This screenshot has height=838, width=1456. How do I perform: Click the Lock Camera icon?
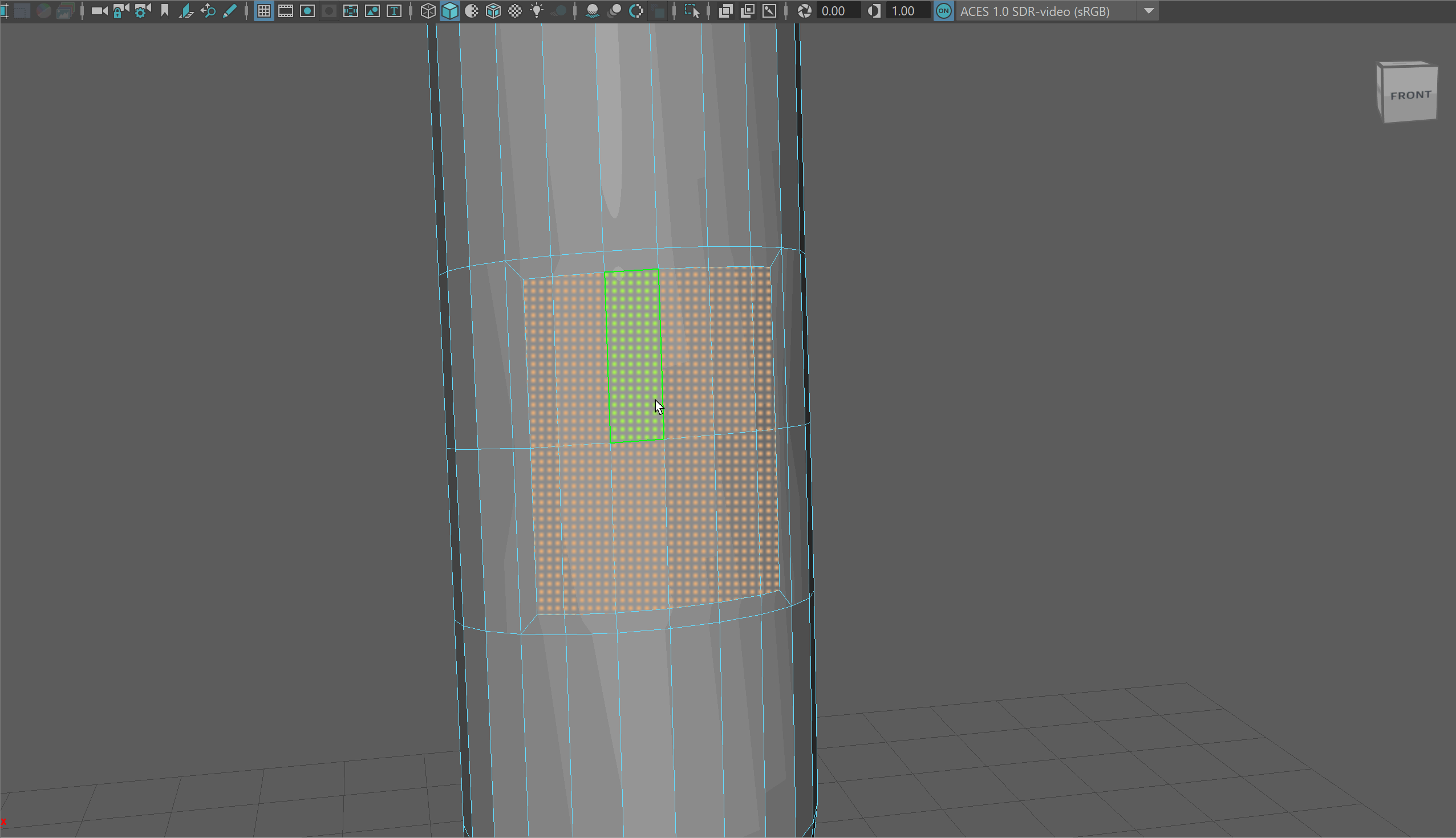tap(120, 11)
